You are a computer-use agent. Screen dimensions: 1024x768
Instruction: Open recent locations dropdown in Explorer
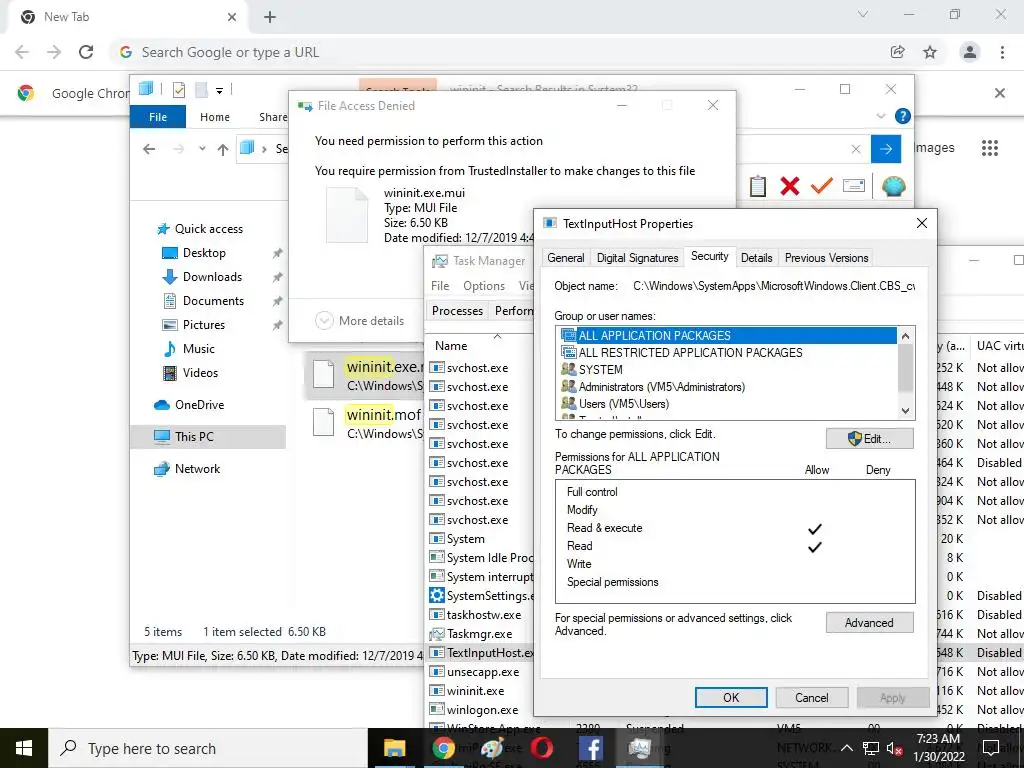coord(202,150)
